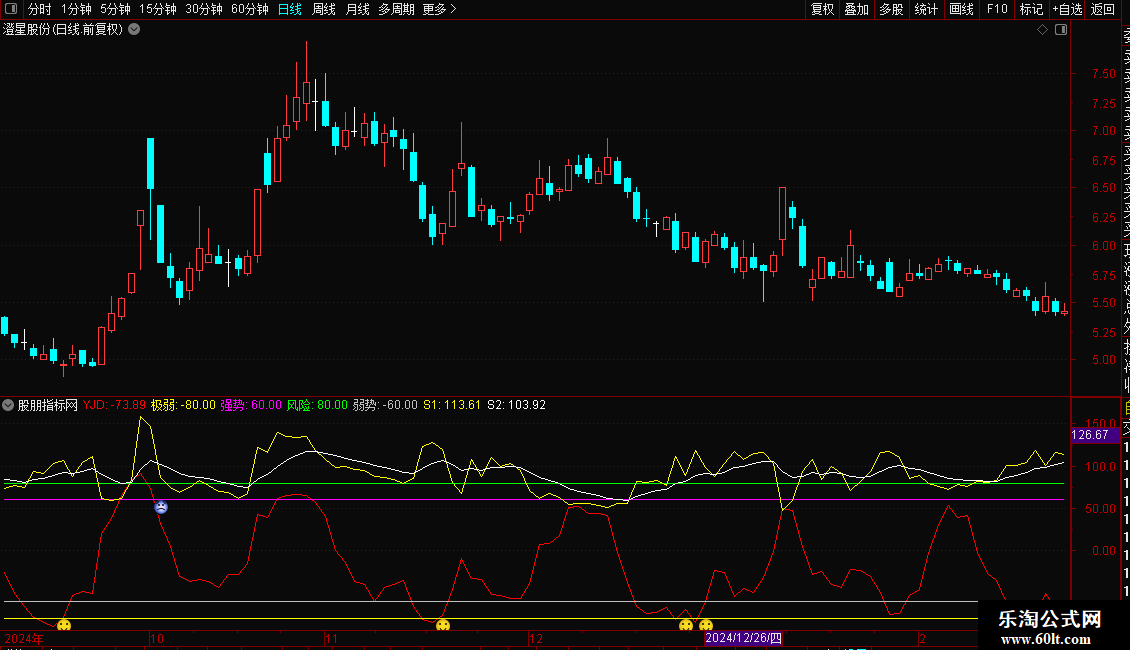This screenshot has width=1130, height=650.
Task: Open the 叠加 overlay tool
Action: pos(856,10)
